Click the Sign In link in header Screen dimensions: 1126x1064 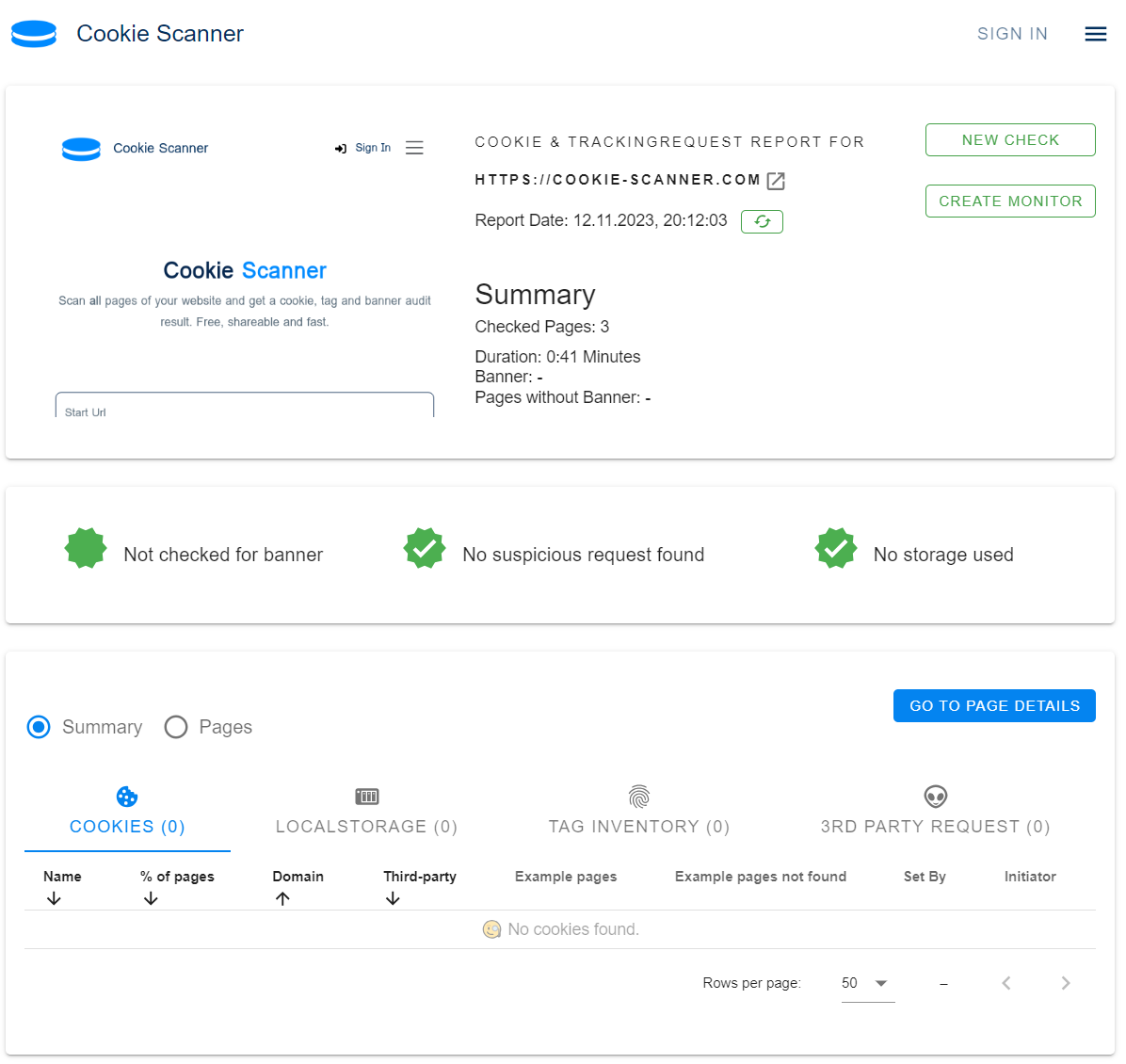click(1012, 34)
